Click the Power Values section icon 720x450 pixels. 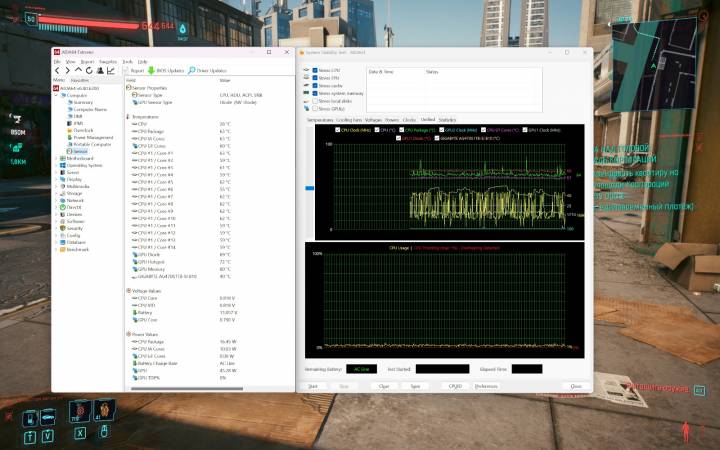[129, 334]
